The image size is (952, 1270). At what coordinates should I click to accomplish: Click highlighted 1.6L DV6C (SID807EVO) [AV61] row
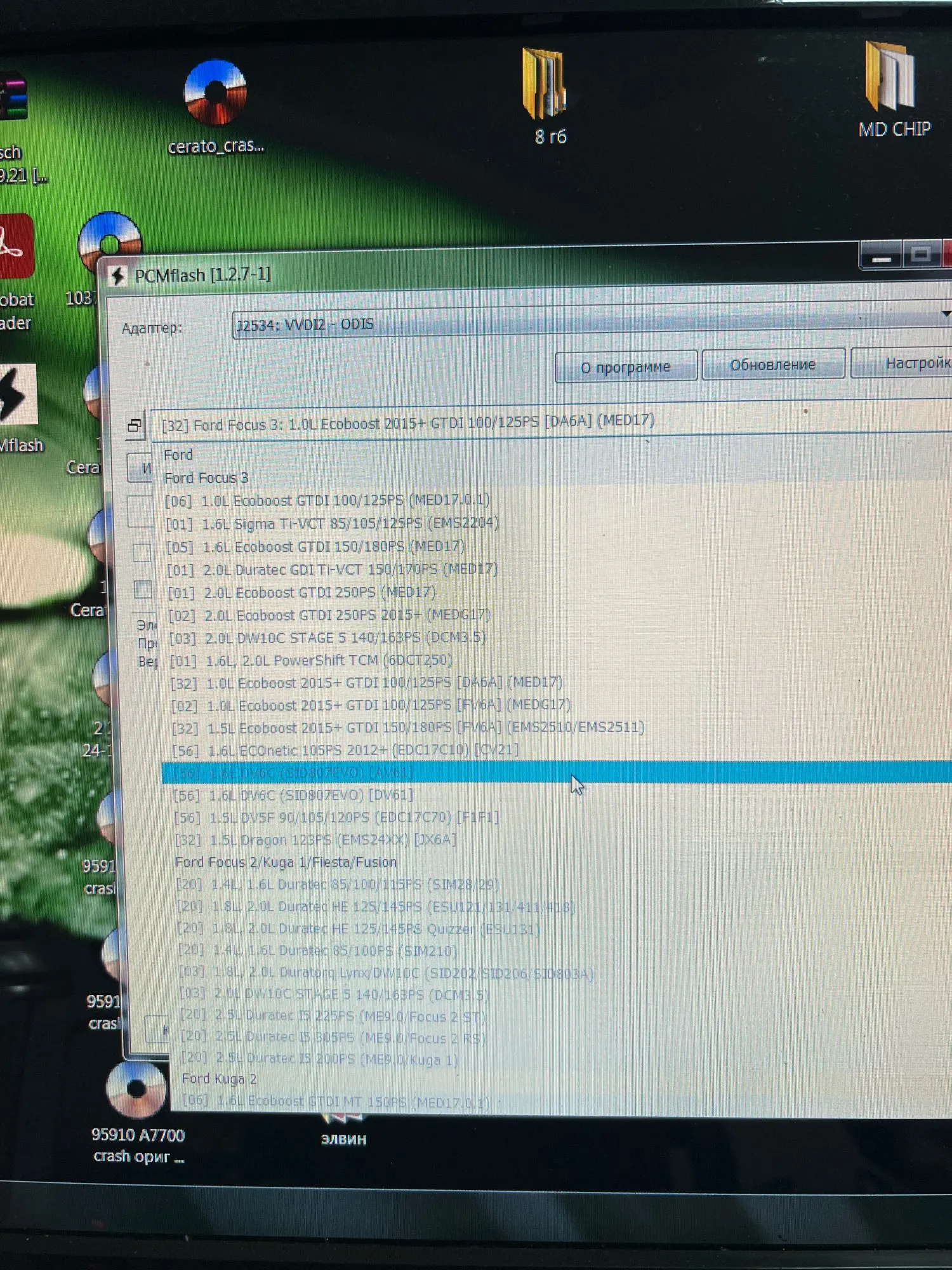coord(556,772)
